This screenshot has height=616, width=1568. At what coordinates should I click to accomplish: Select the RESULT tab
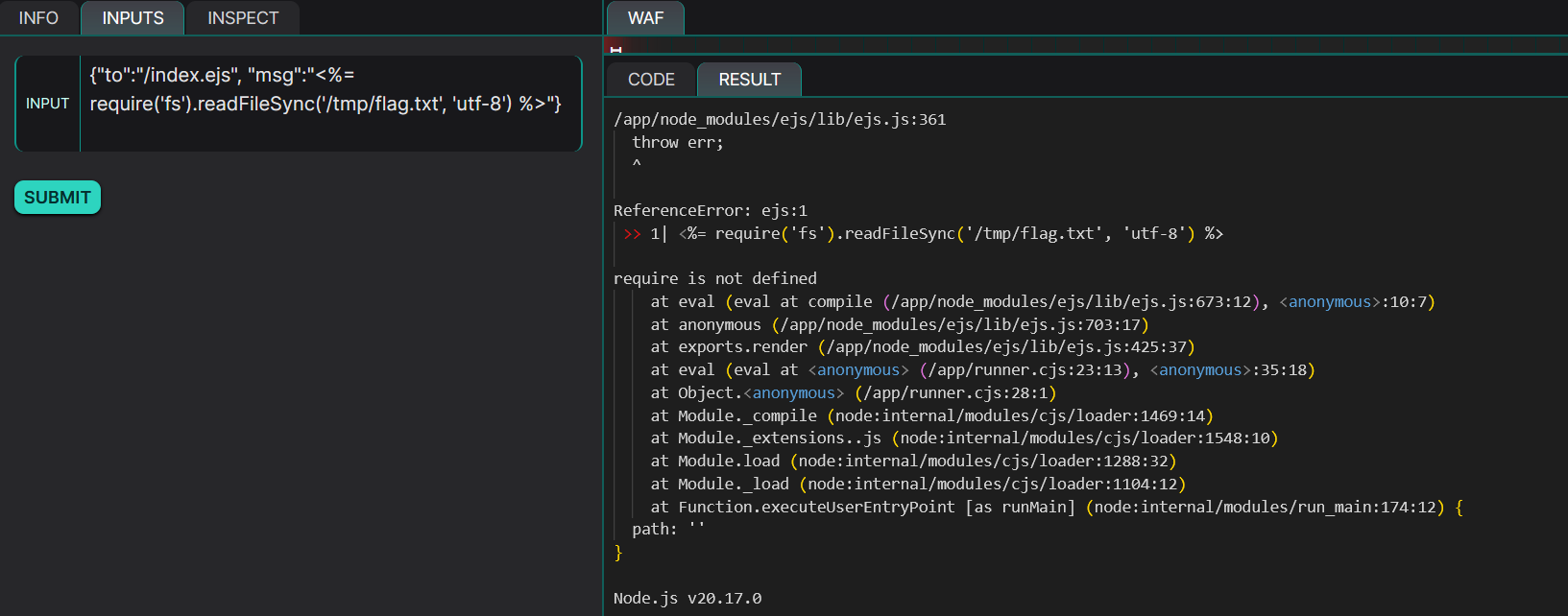(749, 80)
